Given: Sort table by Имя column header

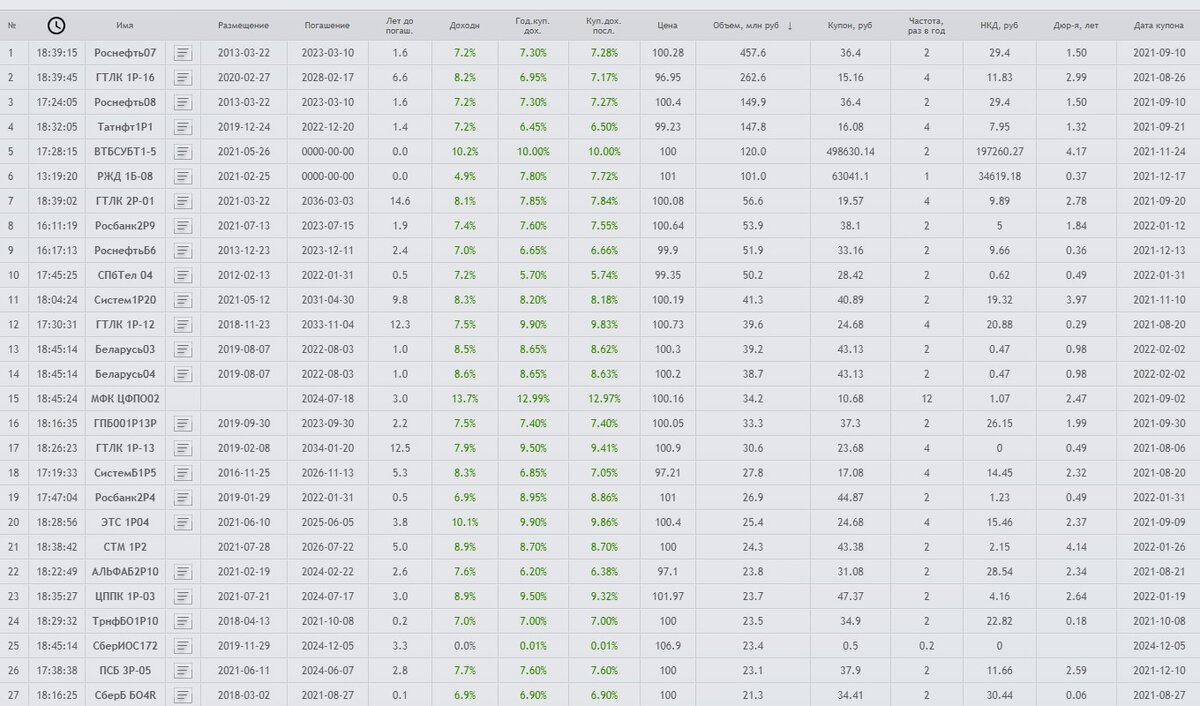Looking at the screenshot, I should pyautogui.click(x=125, y=25).
